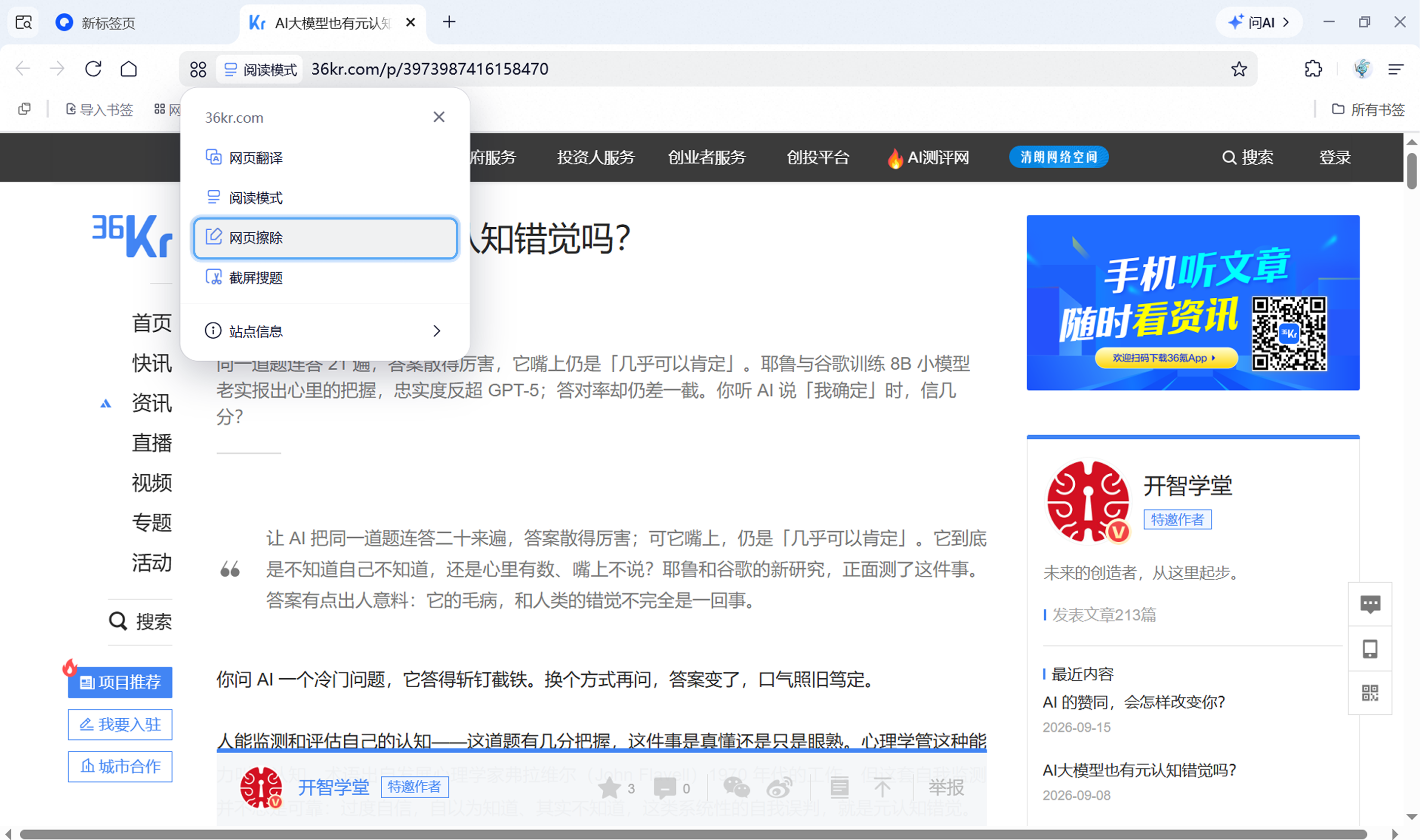The width and height of the screenshot is (1420, 840).
Task: Choose 截屏搜题 in the popup menu
Action: pos(325,278)
